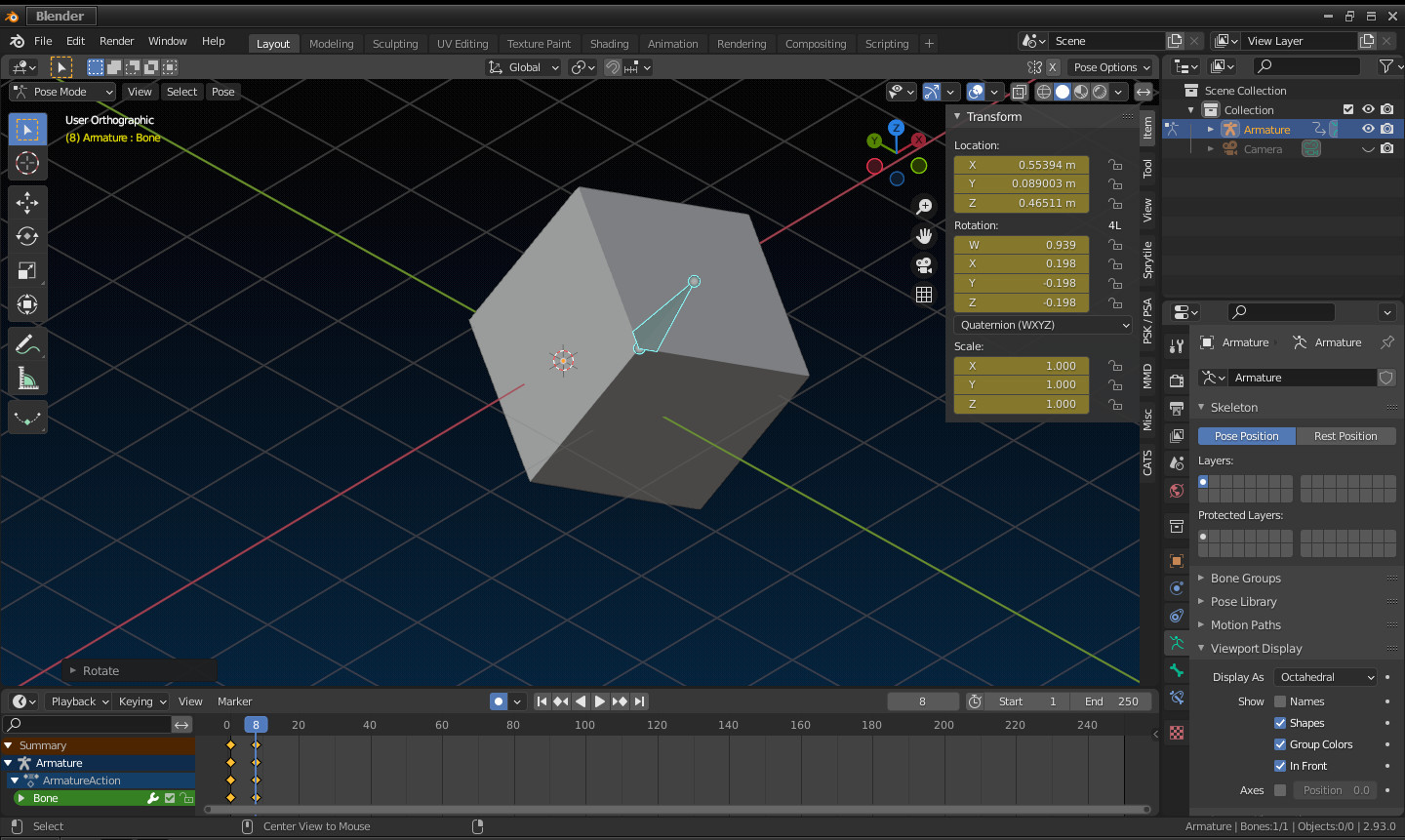Click the viewport zoom magnifier gizmo

point(923,206)
